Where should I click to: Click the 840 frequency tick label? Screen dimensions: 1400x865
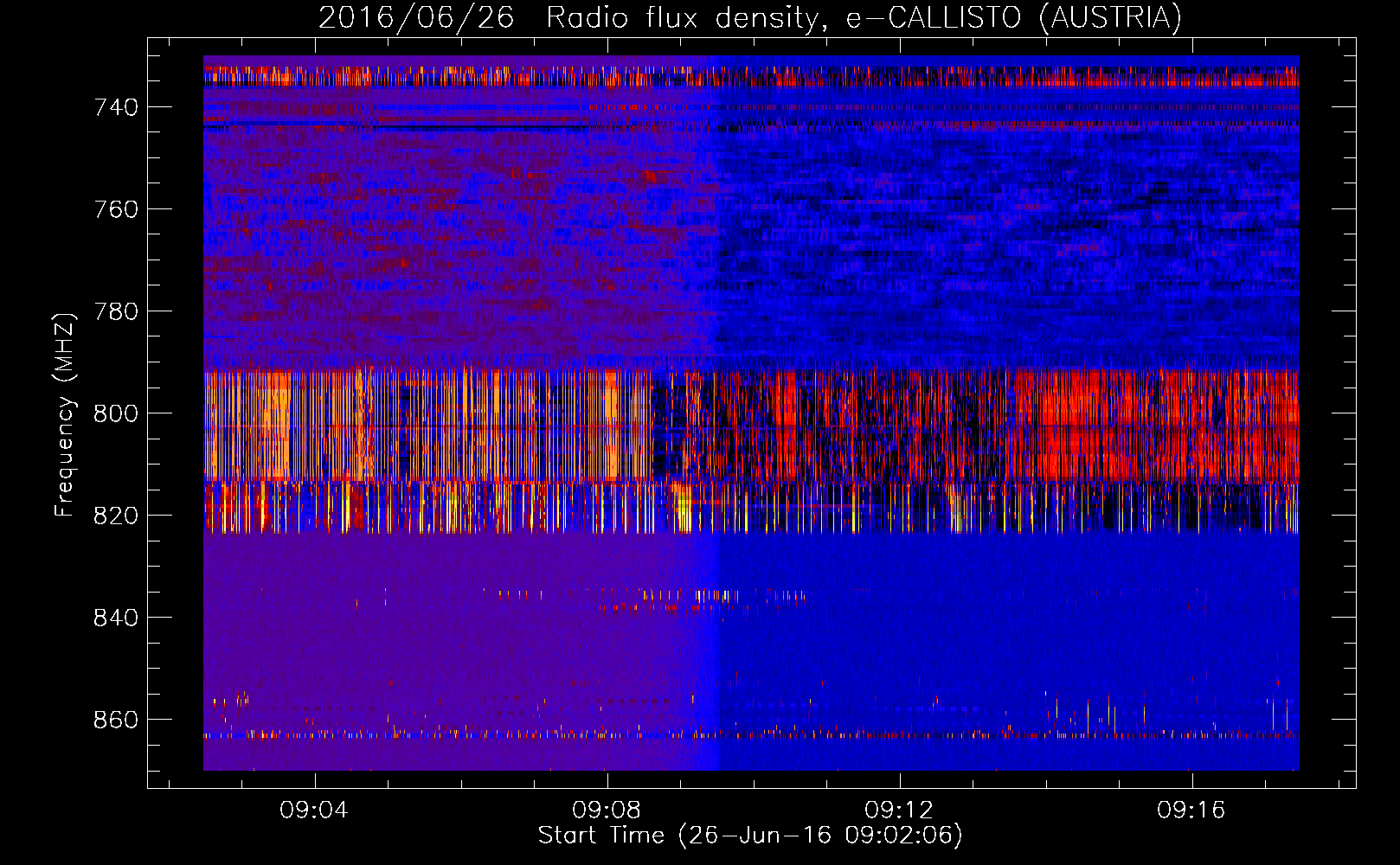coord(116,618)
